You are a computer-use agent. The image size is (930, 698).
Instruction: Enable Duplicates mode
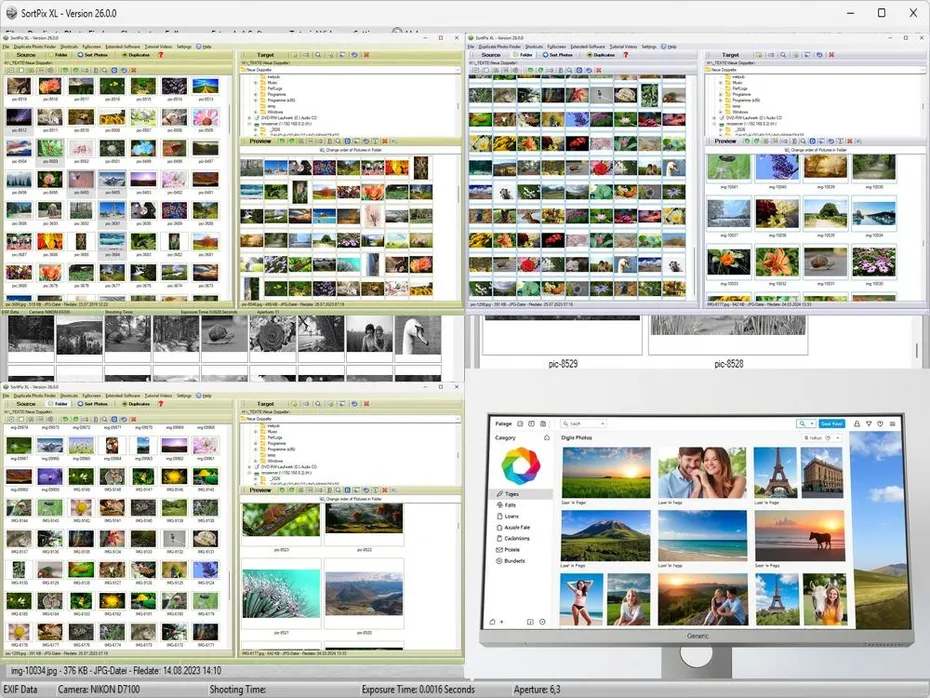pyautogui.click(x=134, y=55)
